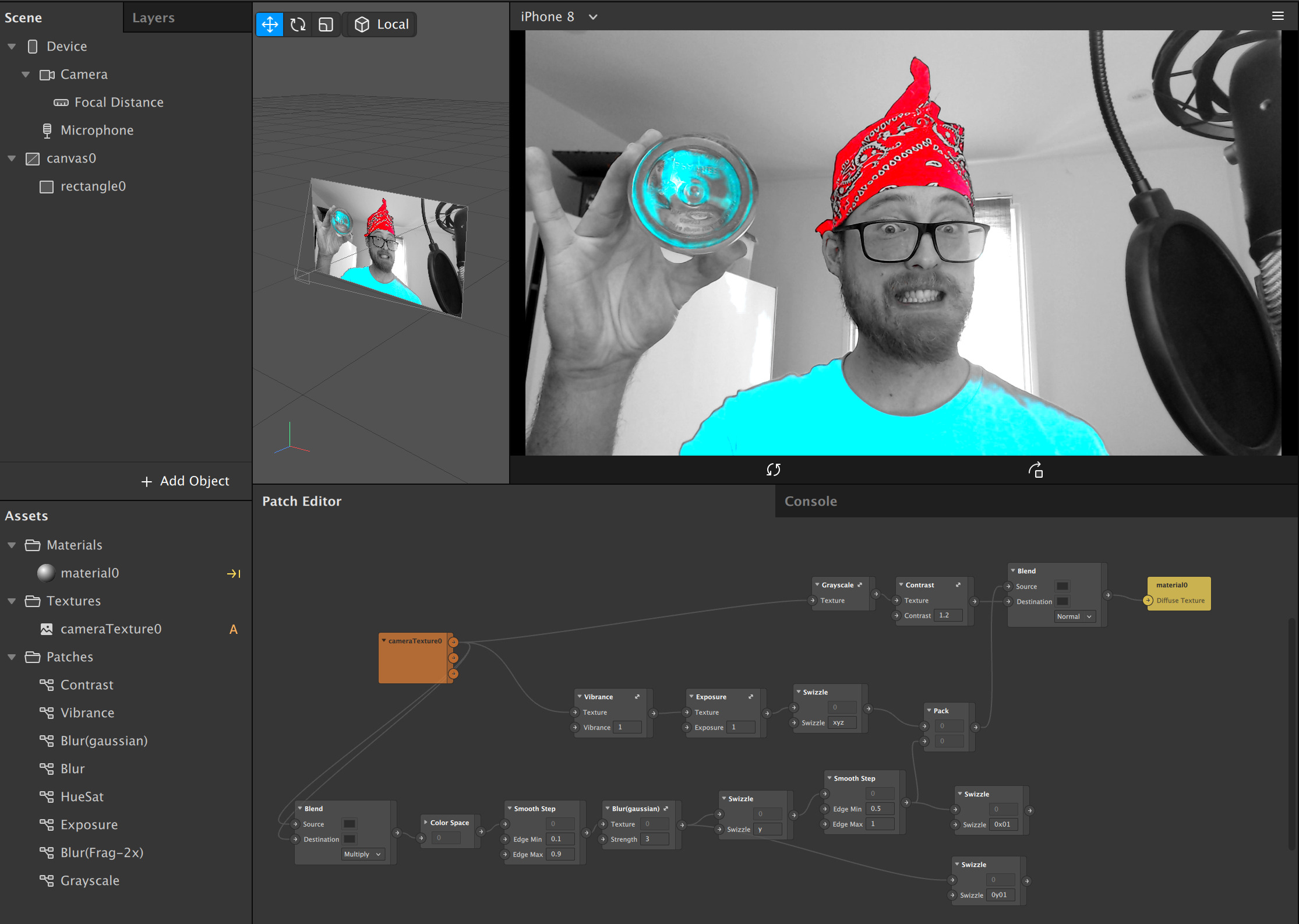Collapse the Materials folder in Assets
Screen dimensions: 1299x924
click(x=12, y=545)
